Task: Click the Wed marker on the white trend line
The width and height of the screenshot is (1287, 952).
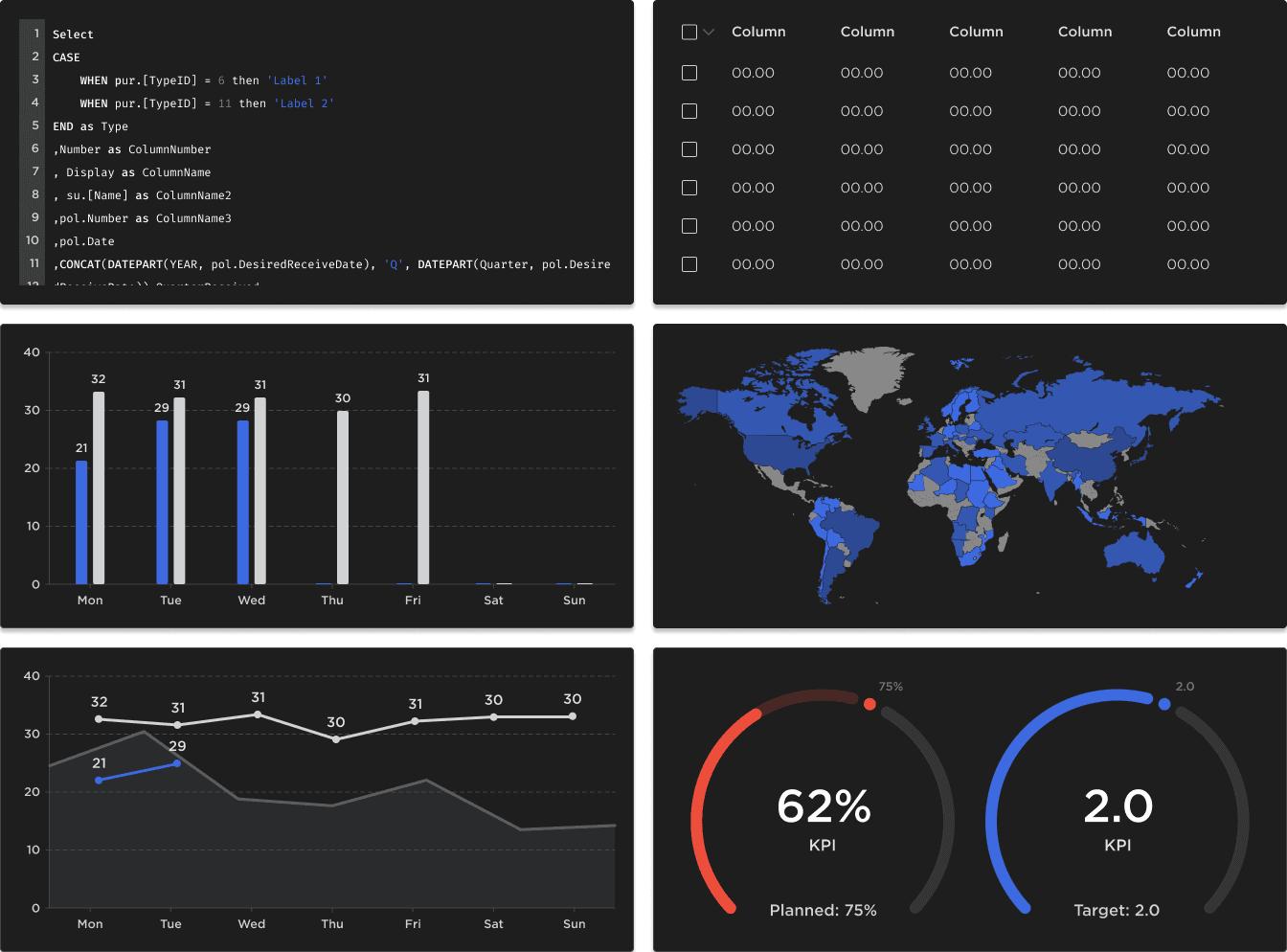Action: click(257, 713)
